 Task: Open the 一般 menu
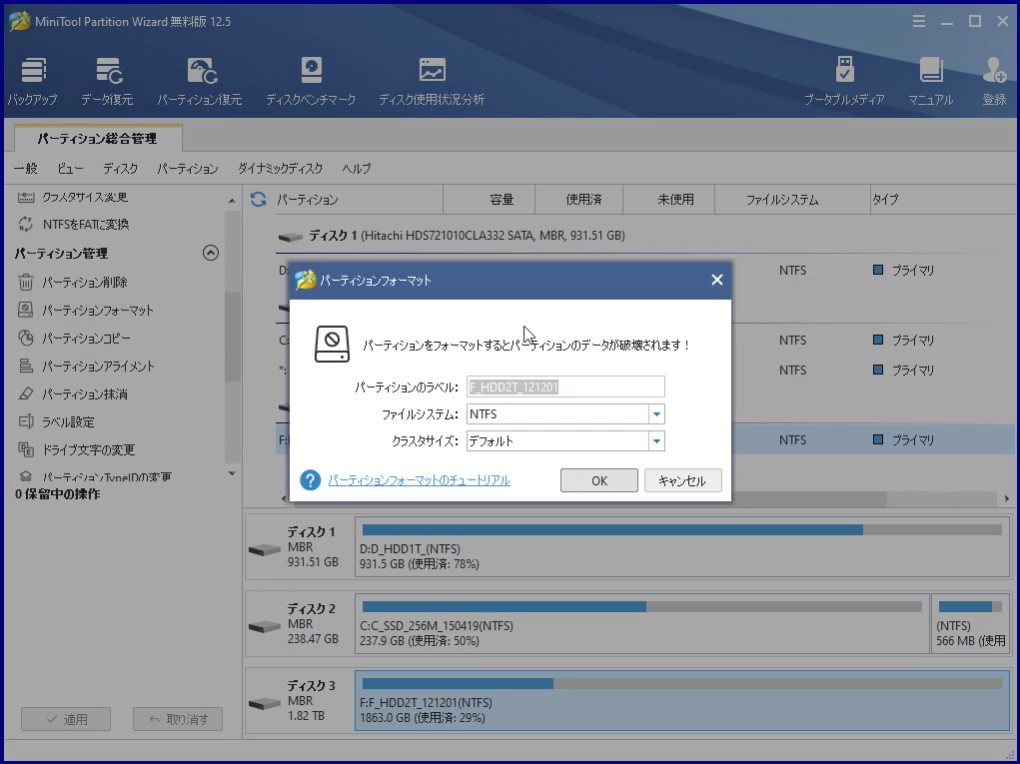[x=26, y=169]
